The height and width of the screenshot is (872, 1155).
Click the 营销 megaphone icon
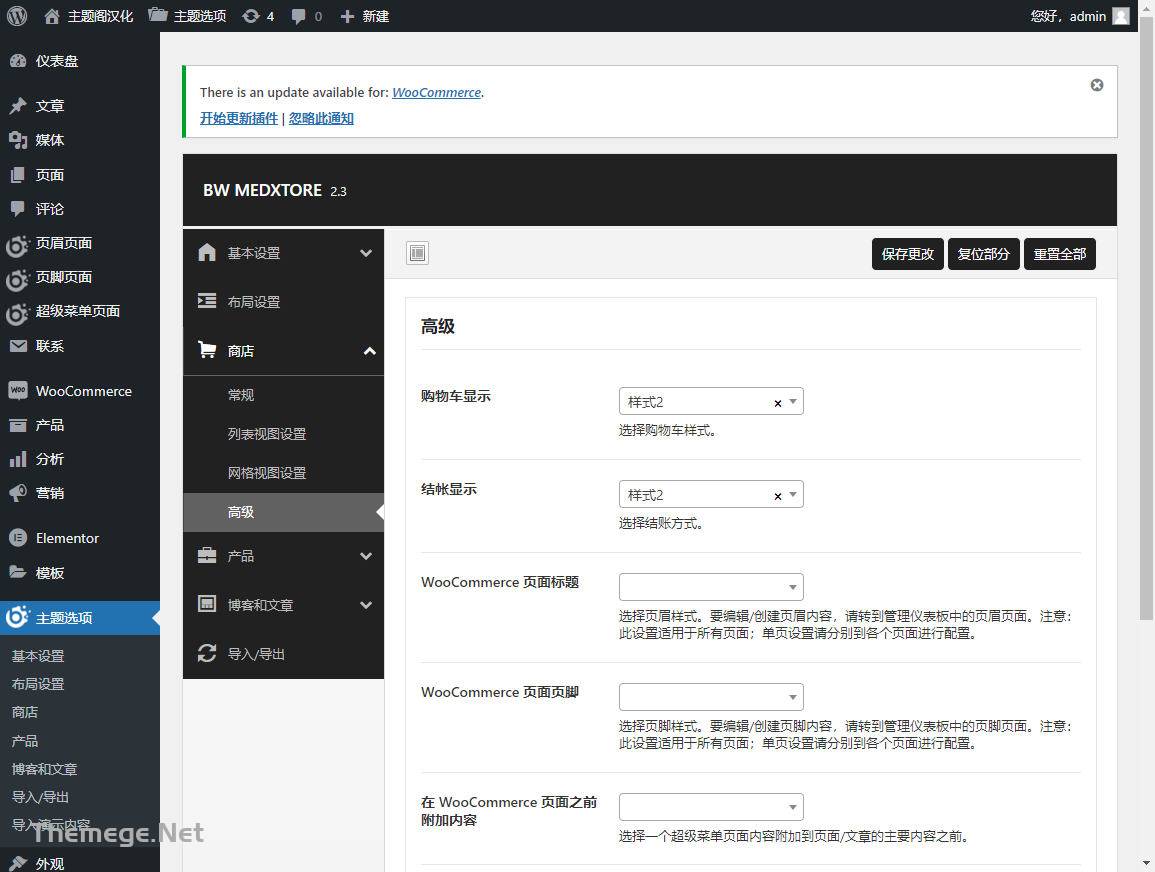pyautogui.click(x=18, y=493)
